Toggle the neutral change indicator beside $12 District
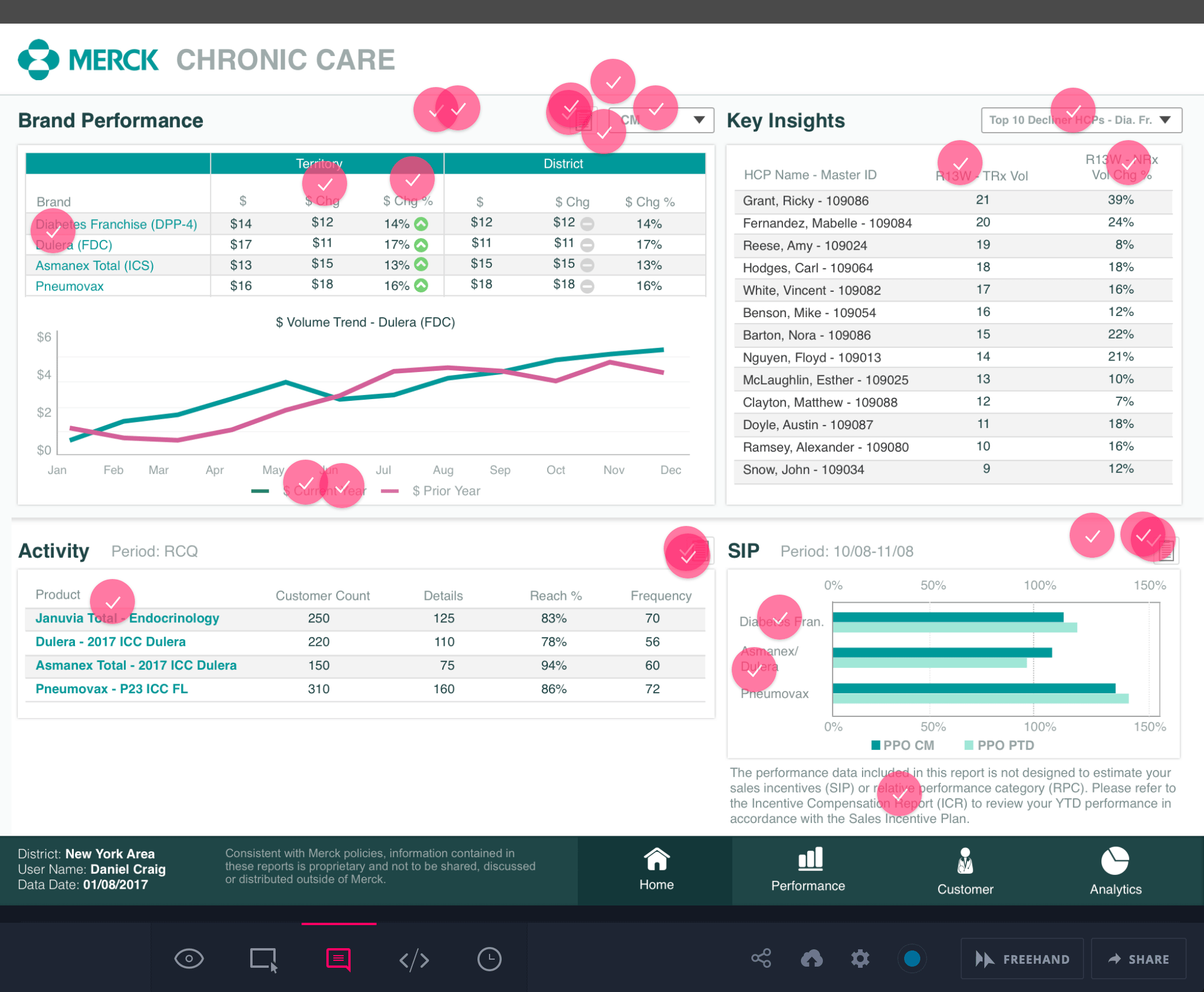Image resolution: width=1204 pixels, height=992 pixels. click(x=588, y=224)
